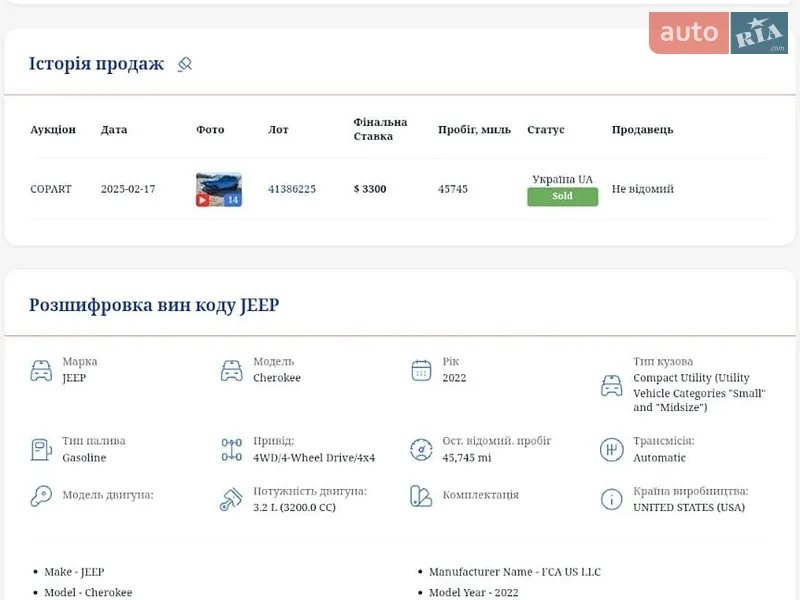Select the seller value Не відомий
The width and height of the screenshot is (800, 600).
click(x=643, y=189)
